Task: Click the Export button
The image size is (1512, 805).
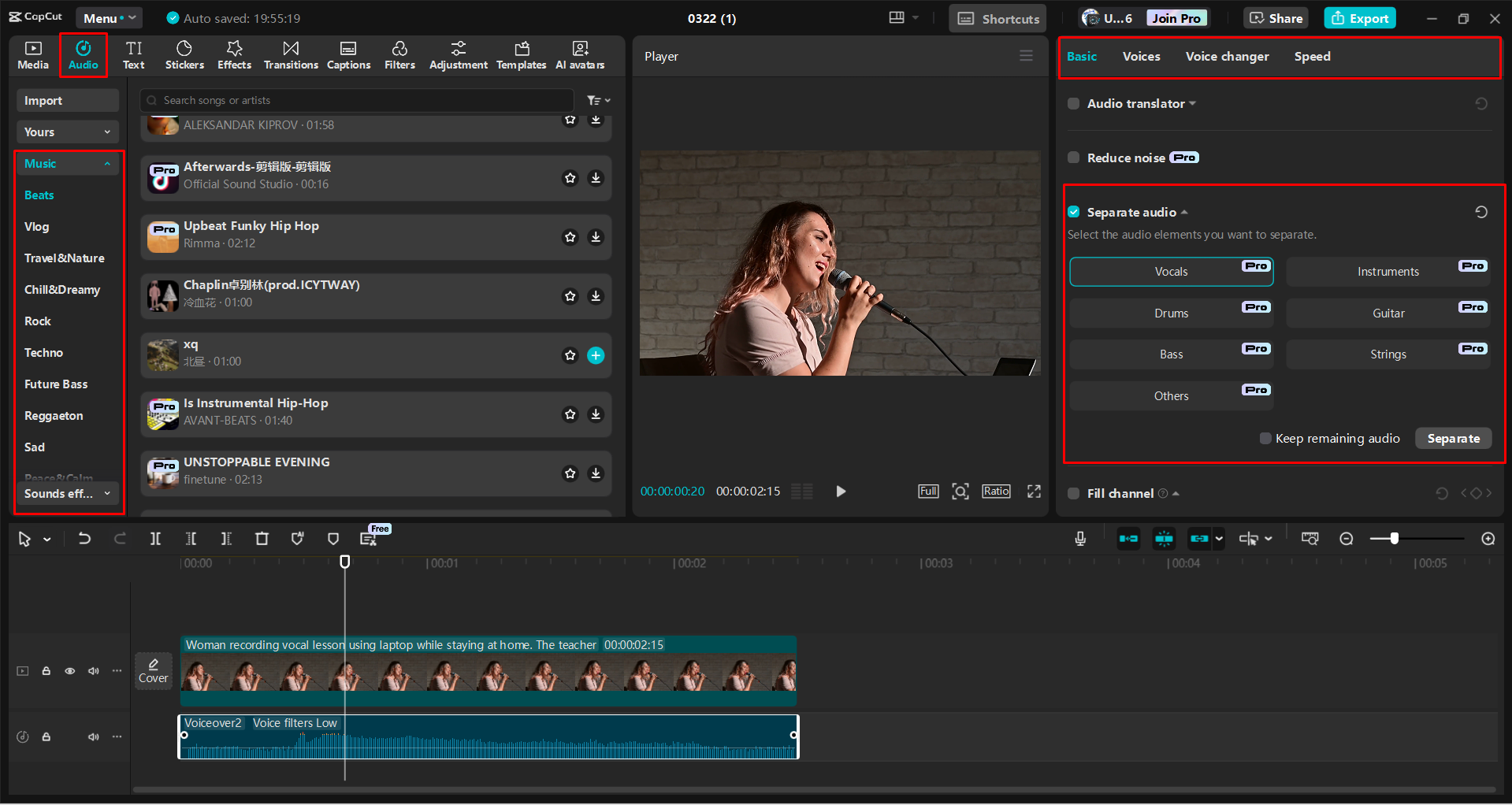Action: tap(1358, 17)
